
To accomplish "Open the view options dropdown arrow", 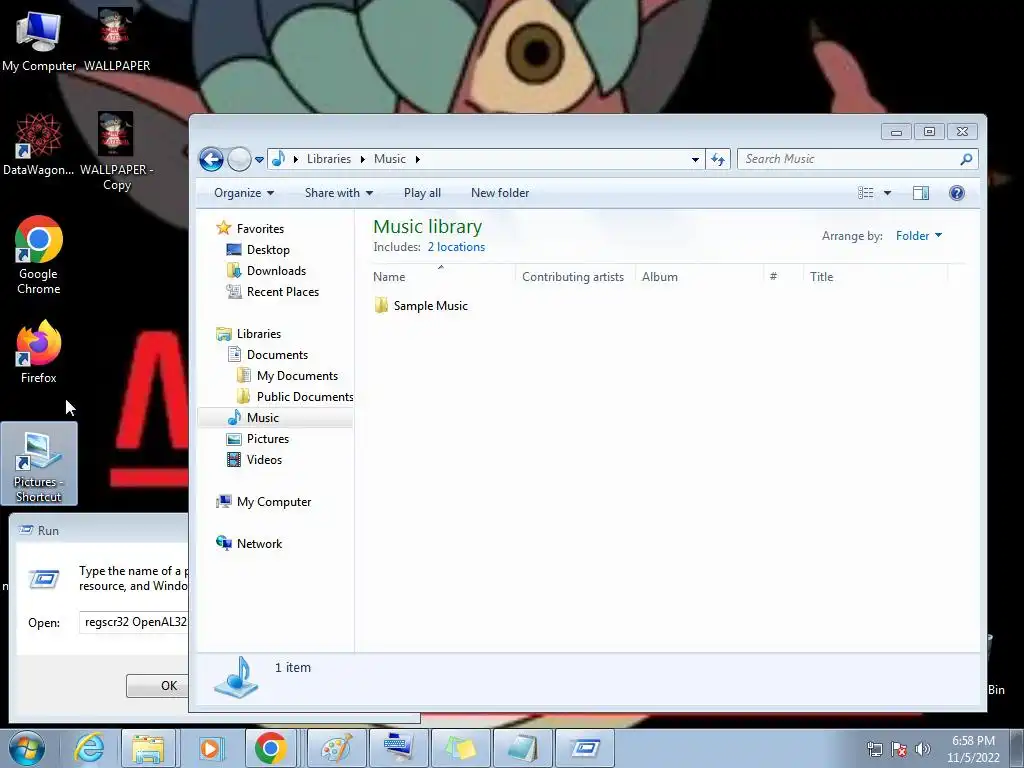I will [x=888, y=193].
